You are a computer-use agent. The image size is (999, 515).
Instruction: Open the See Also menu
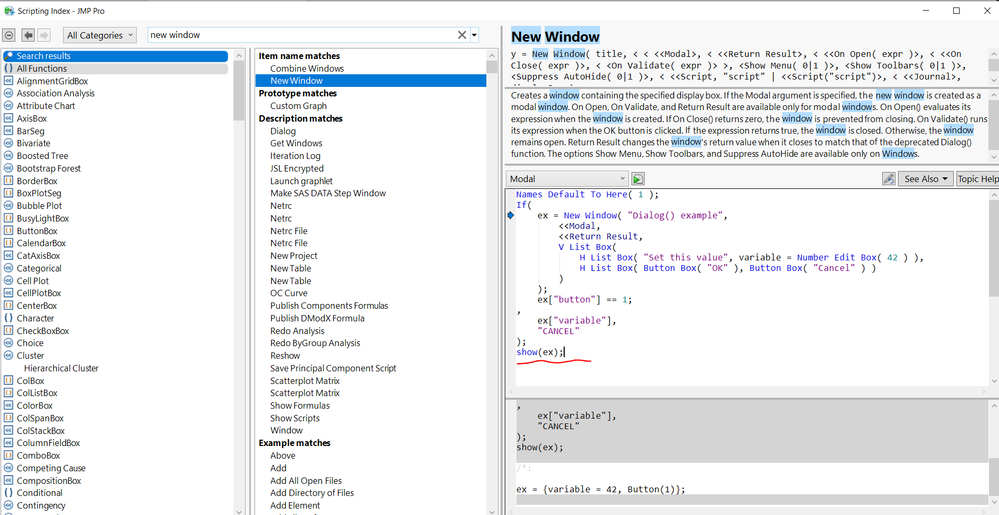(925, 179)
